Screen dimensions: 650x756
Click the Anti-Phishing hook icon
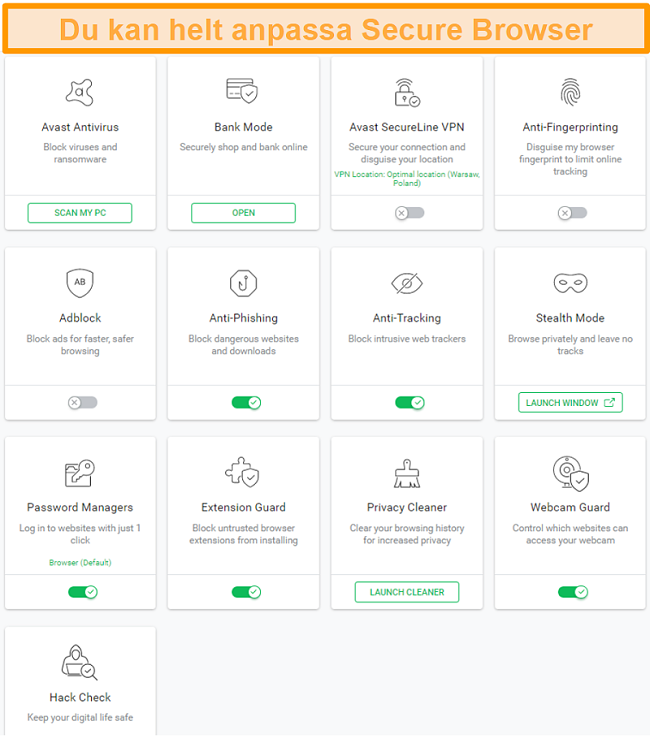pyautogui.click(x=243, y=283)
